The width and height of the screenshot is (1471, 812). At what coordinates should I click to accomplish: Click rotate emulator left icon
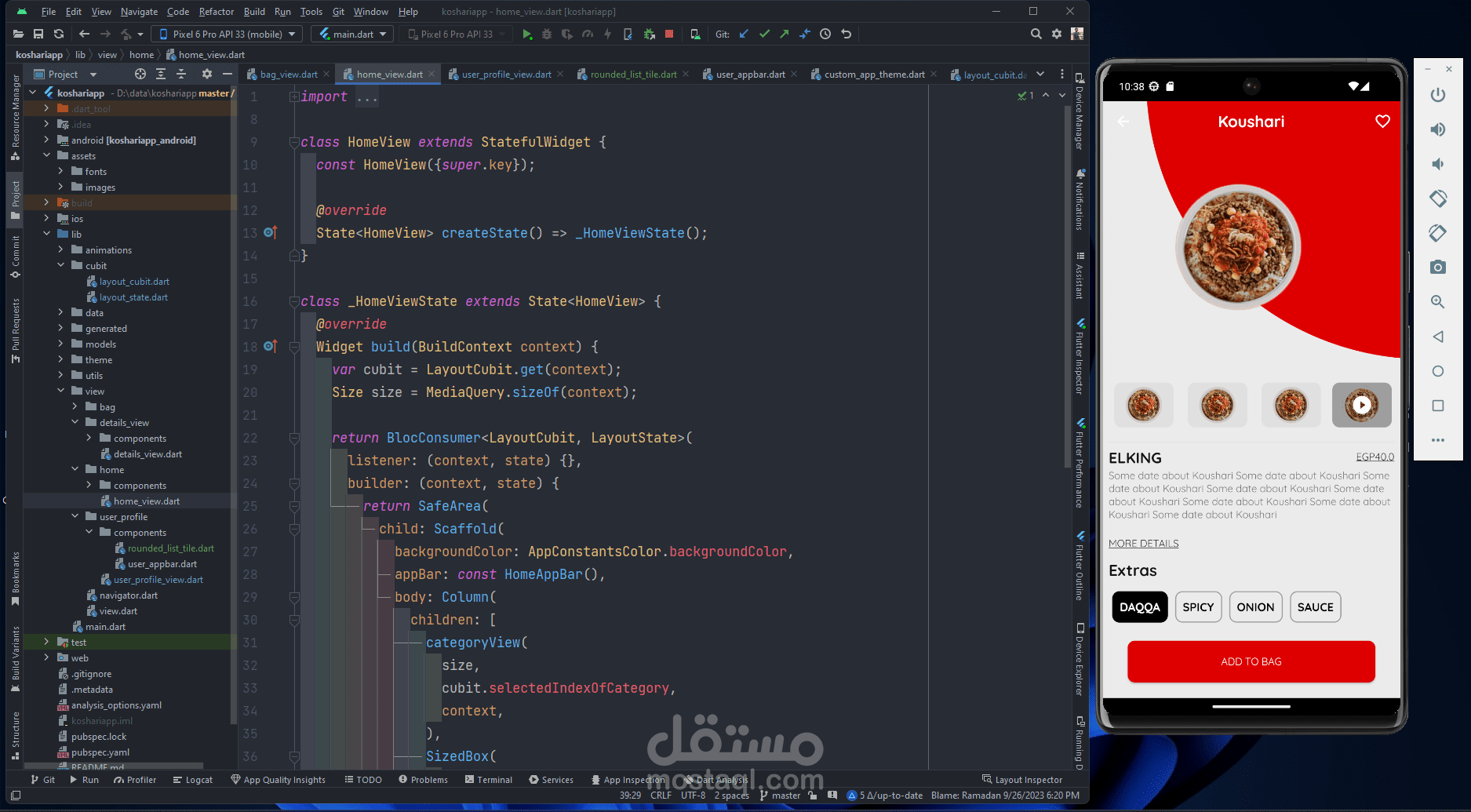click(x=1437, y=198)
